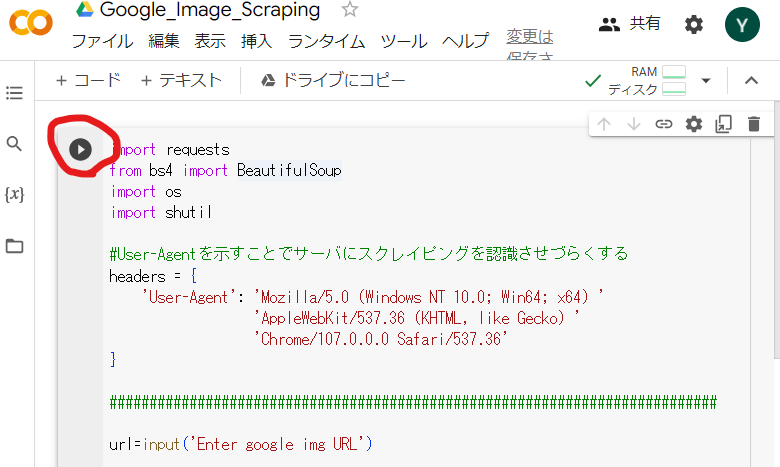Copy link to cell icon
This screenshot has width=780, height=467.
click(x=663, y=124)
